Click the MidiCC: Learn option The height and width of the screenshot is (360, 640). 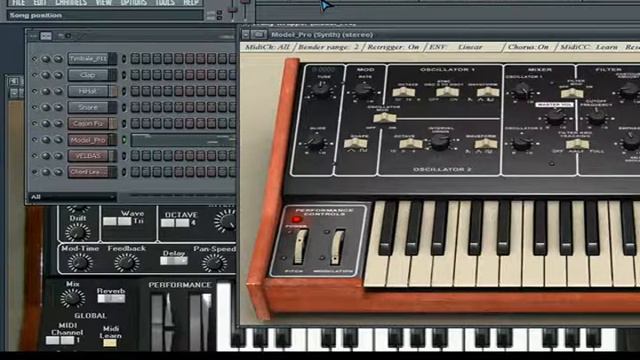[x=589, y=47]
